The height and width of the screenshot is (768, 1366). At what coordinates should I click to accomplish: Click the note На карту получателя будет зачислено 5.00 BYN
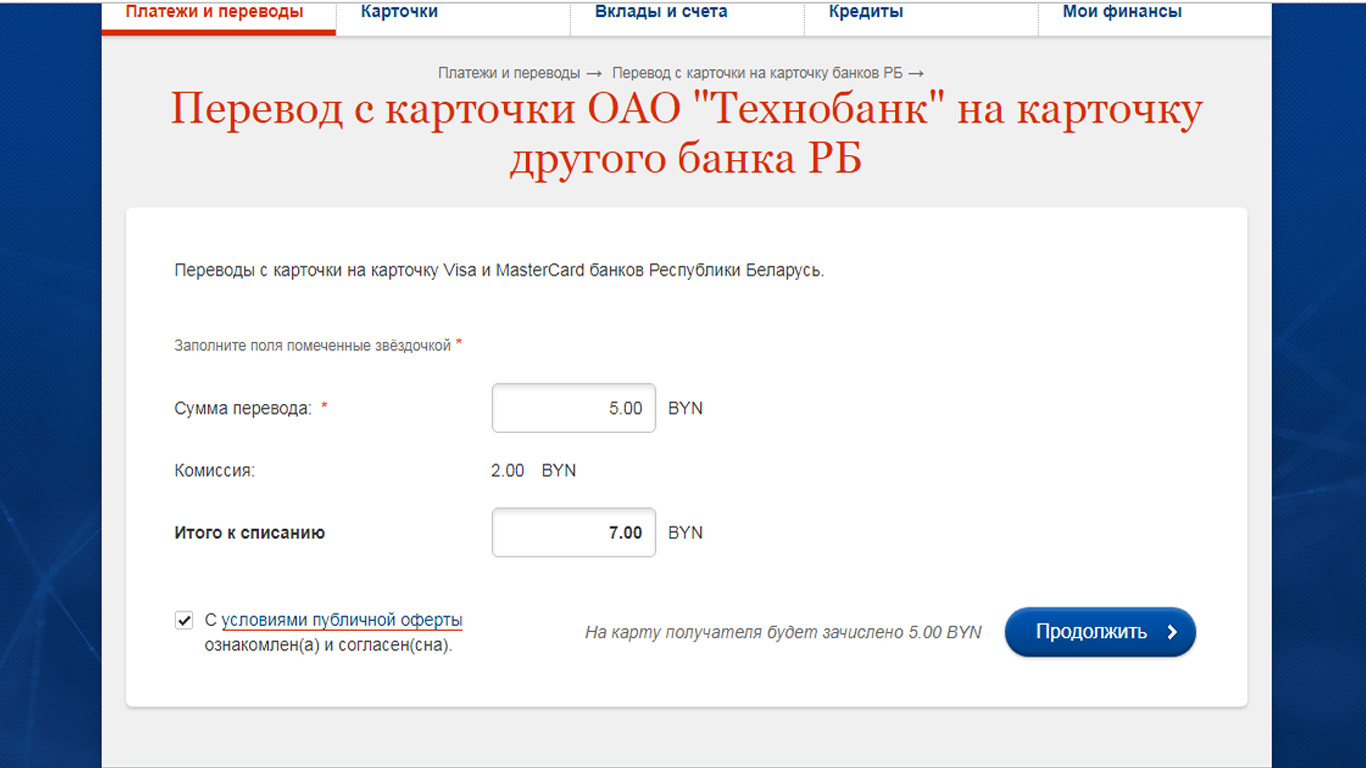click(x=783, y=633)
